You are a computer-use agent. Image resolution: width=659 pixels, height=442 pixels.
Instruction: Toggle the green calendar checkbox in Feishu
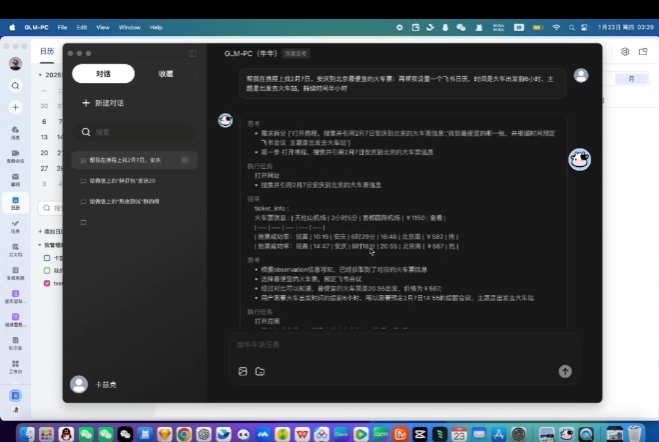coord(47,271)
